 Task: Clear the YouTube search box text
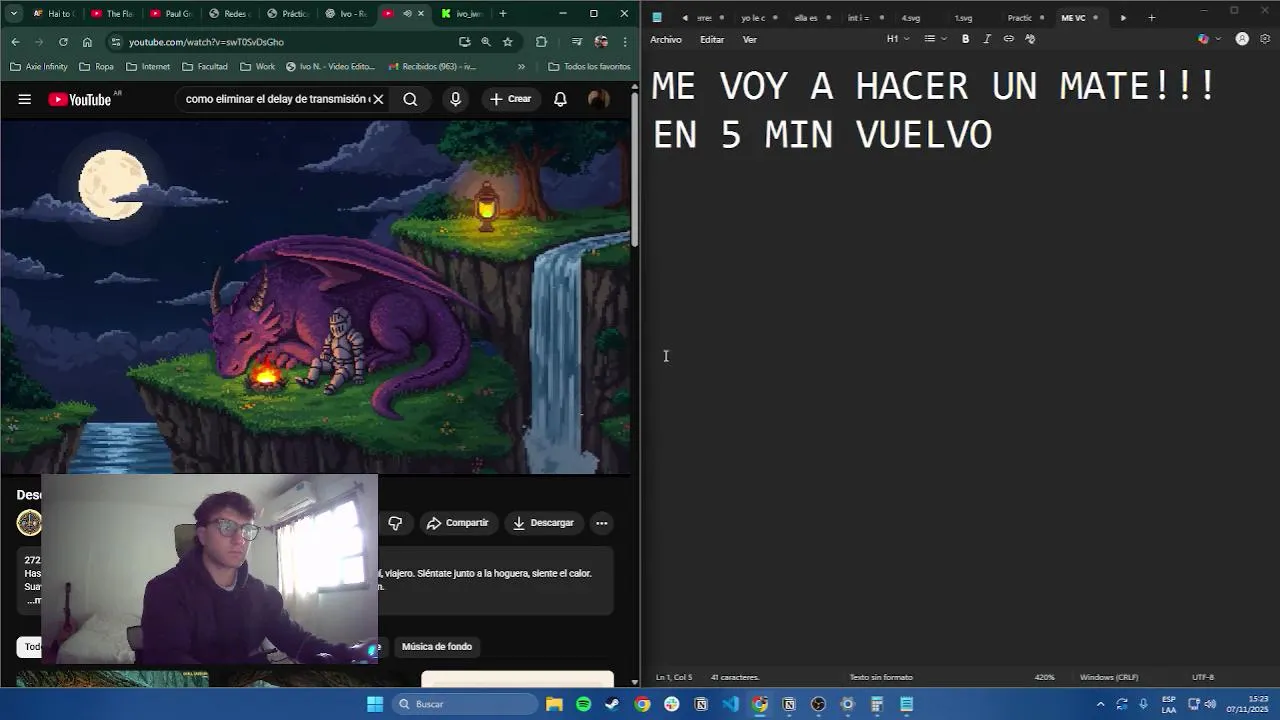pyautogui.click(x=378, y=99)
